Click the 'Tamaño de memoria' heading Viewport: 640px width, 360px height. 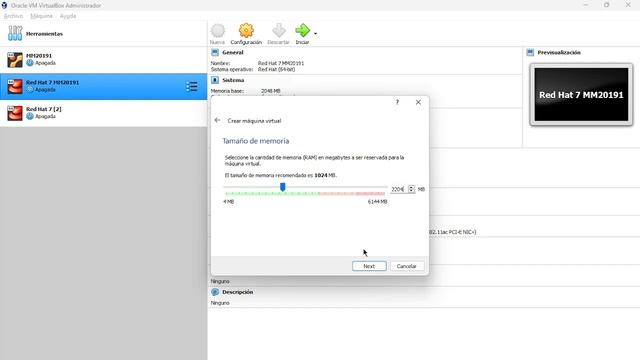[x=256, y=141]
